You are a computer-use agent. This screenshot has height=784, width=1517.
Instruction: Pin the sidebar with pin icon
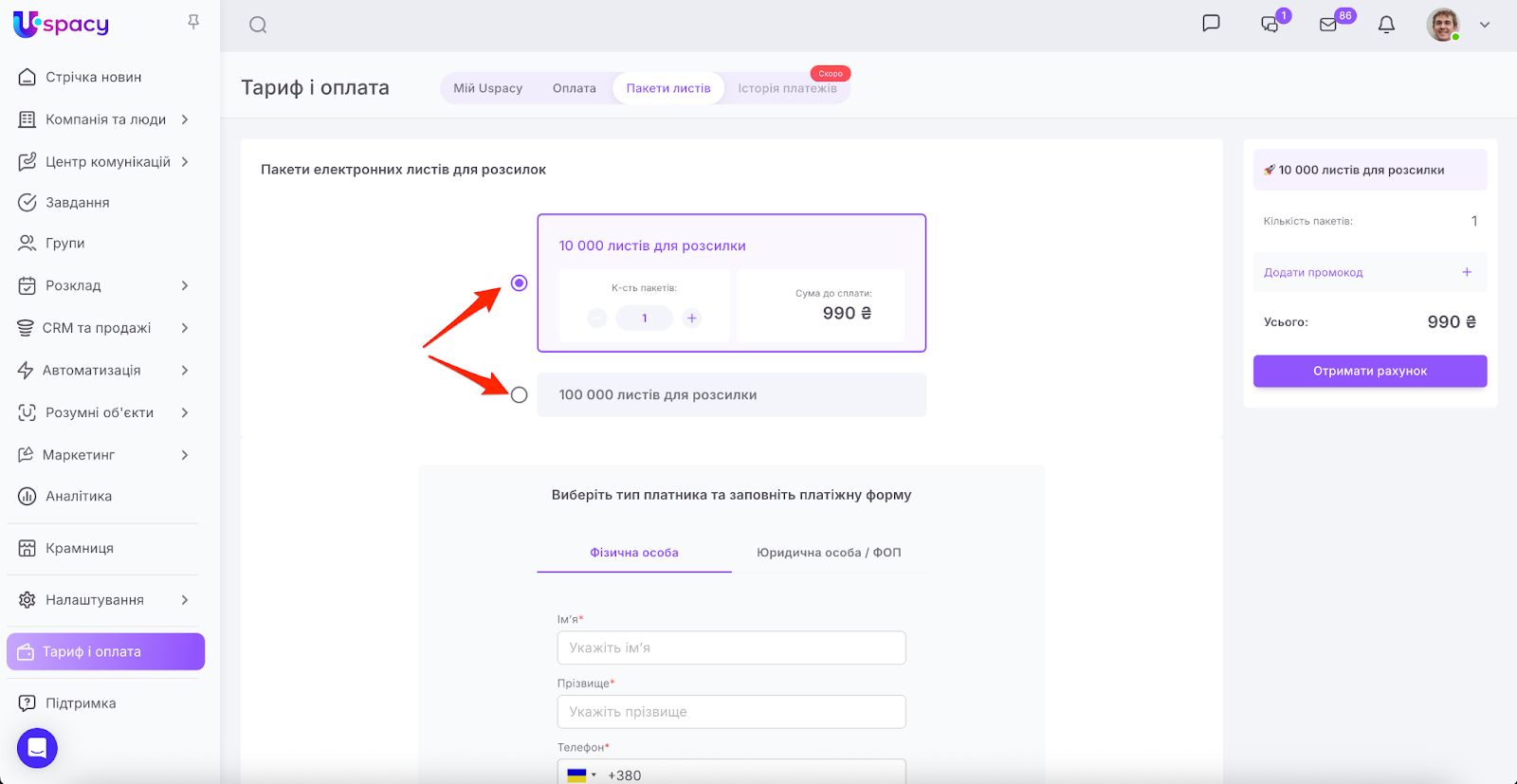[193, 22]
